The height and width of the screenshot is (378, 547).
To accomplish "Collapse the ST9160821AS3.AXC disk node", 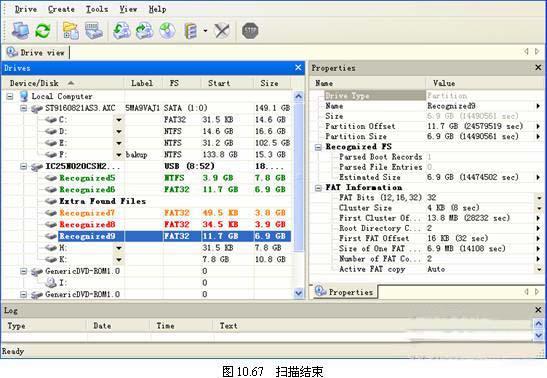I will coord(23,108).
